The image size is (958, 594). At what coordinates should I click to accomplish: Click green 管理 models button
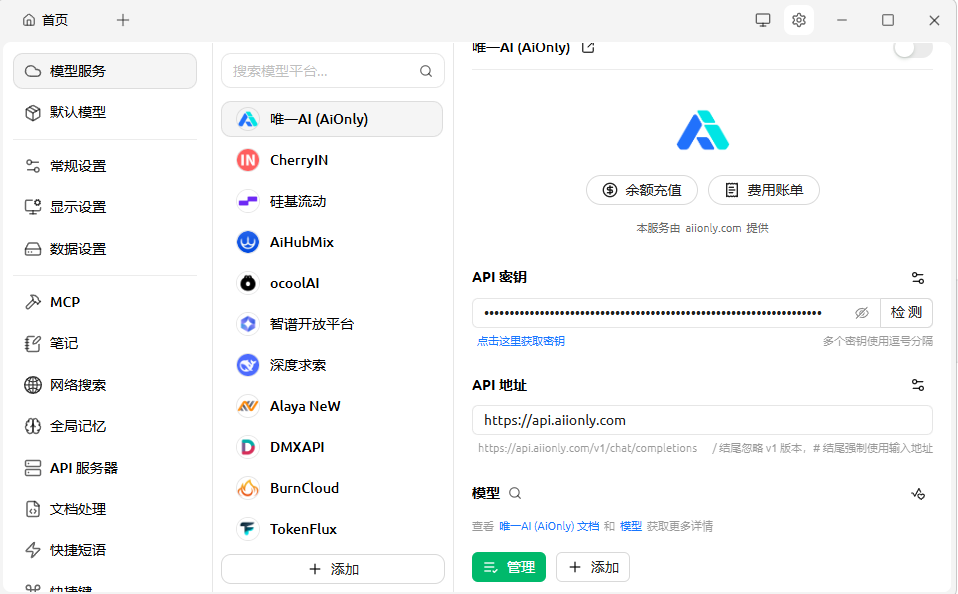pyautogui.click(x=509, y=567)
